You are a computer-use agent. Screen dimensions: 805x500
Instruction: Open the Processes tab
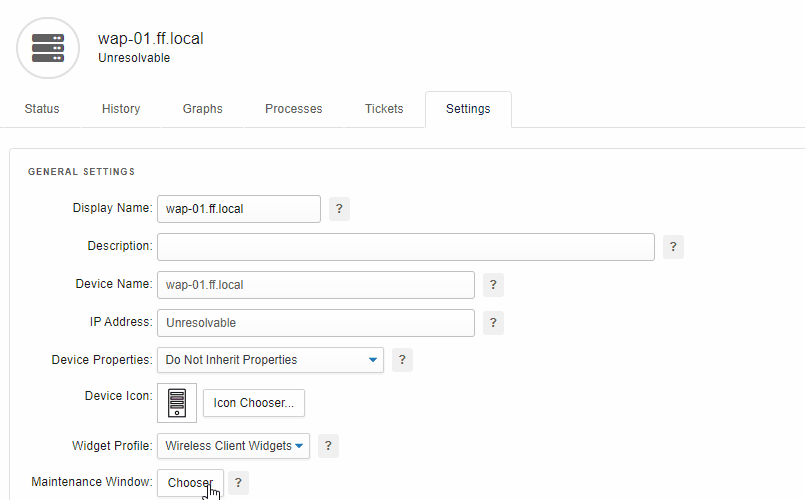[294, 109]
